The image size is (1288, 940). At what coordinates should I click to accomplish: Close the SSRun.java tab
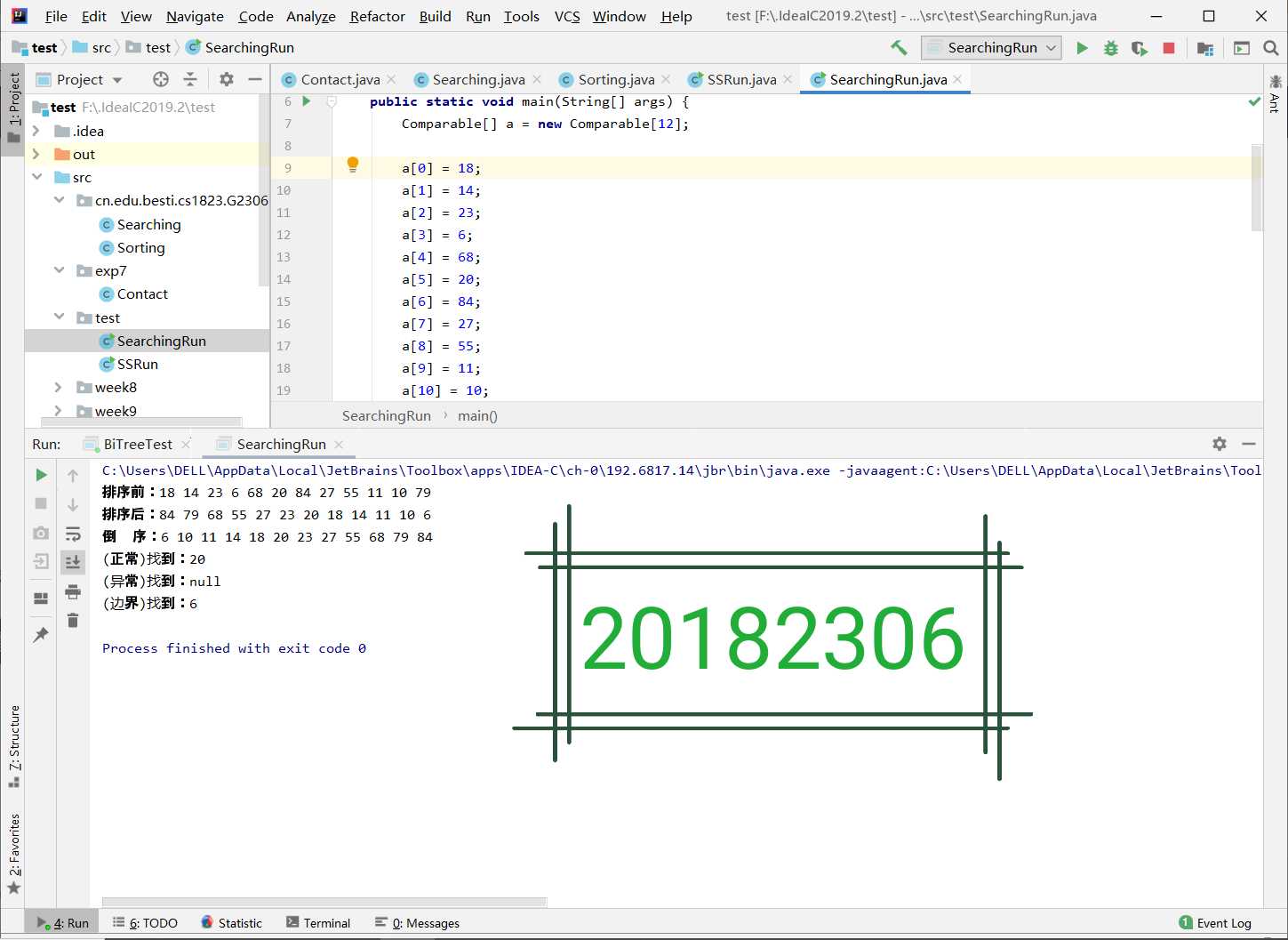(x=788, y=79)
